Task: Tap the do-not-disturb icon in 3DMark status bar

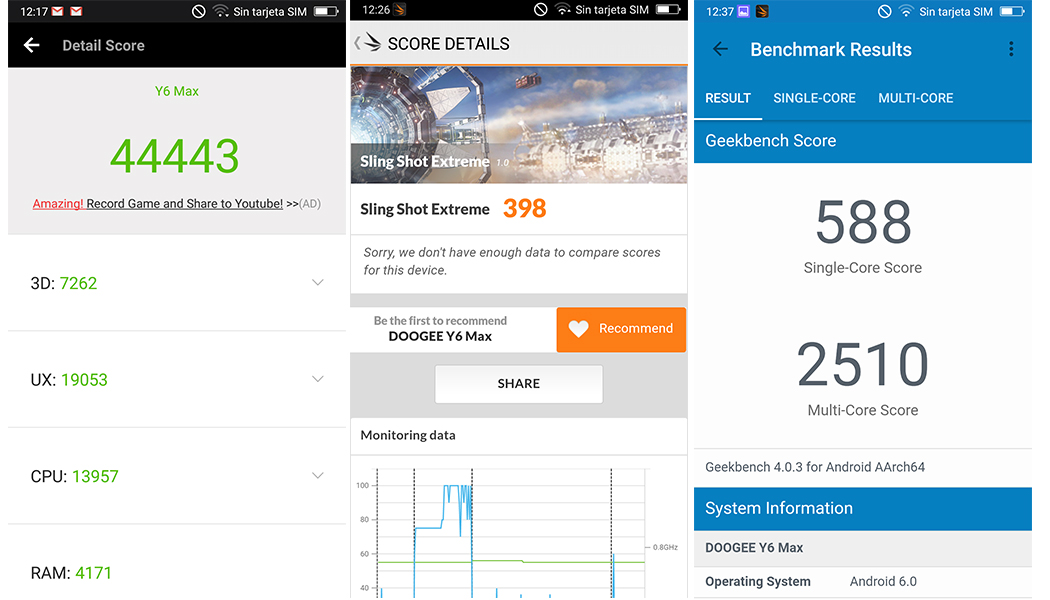Action: 540,9
